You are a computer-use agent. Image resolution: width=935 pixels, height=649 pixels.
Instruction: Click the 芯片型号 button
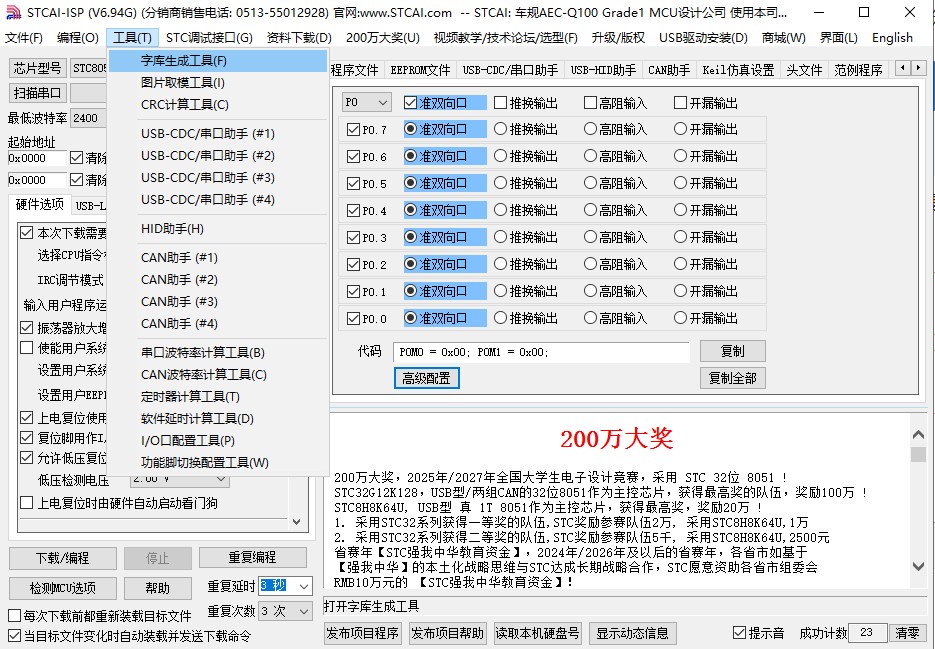(37, 68)
